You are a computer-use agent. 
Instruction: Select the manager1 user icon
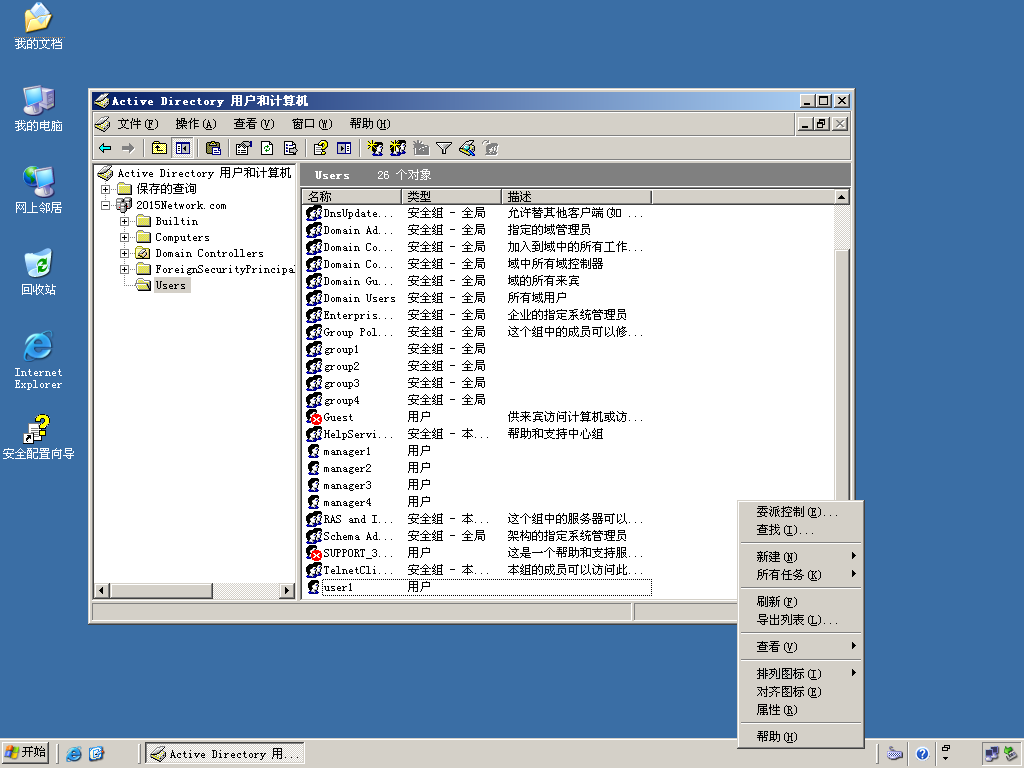coord(314,451)
